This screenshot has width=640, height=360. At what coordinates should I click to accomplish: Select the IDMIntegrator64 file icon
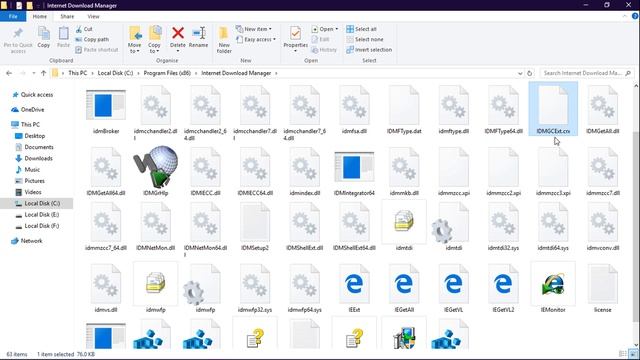click(x=354, y=167)
